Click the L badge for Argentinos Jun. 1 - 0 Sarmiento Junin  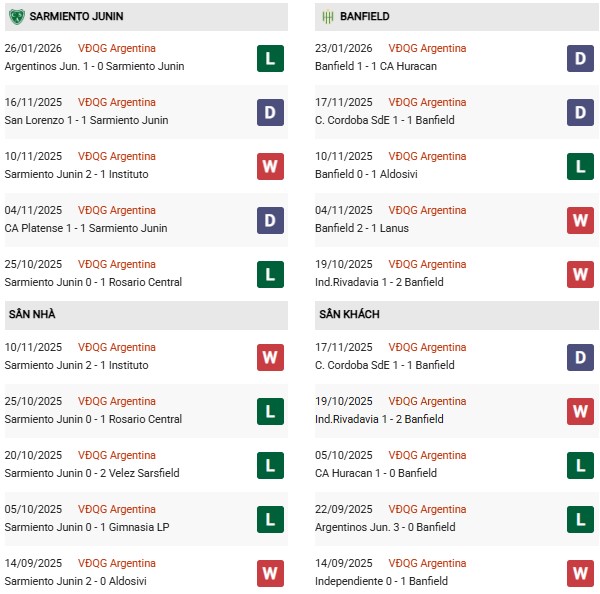pos(270,58)
